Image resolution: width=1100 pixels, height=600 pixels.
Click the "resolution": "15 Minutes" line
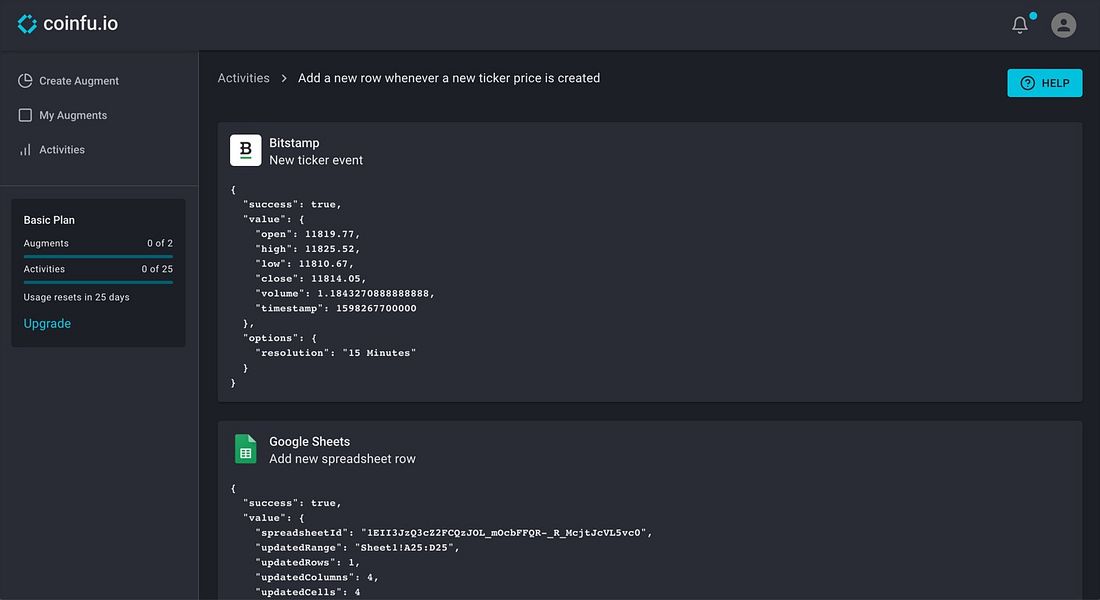pyautogui.click(x=335, y=353)
